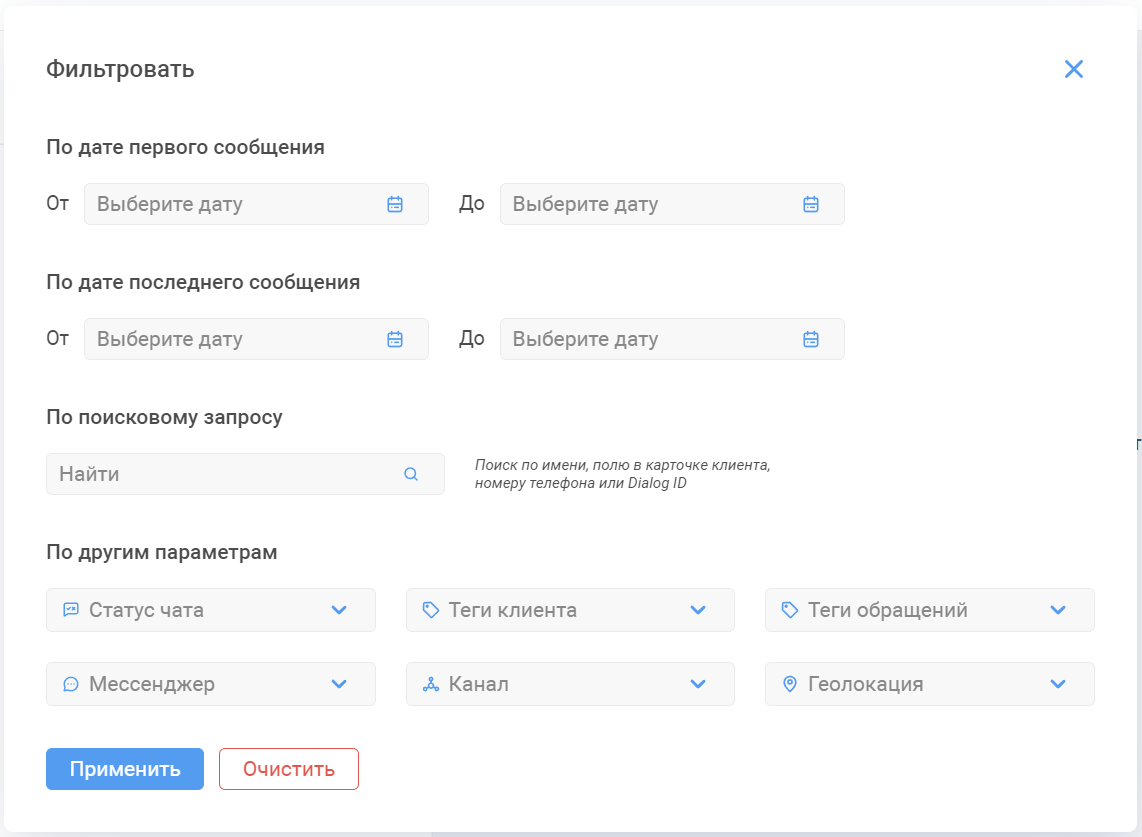Open the Канал dropdown list
Viewport: 1142px width, 837px height.
(570, 683)
